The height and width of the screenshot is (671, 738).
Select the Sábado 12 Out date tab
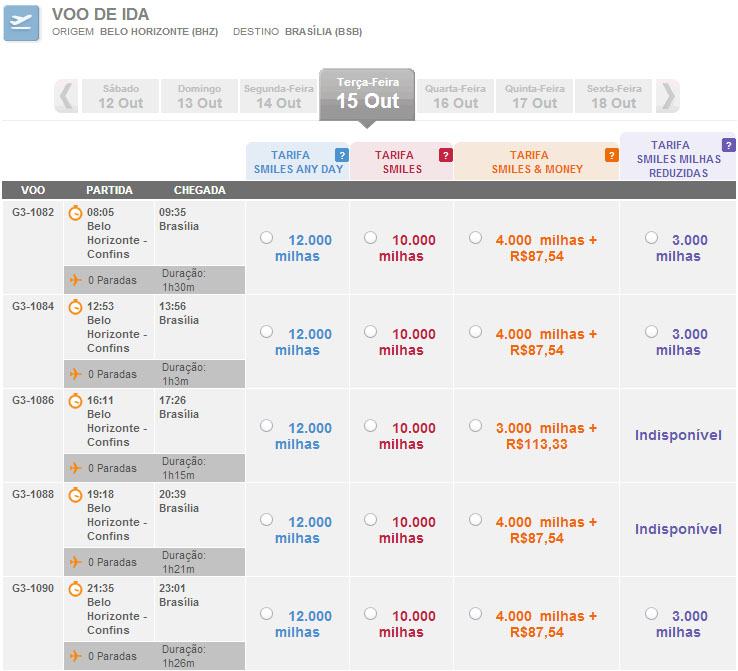pos(119,97)
